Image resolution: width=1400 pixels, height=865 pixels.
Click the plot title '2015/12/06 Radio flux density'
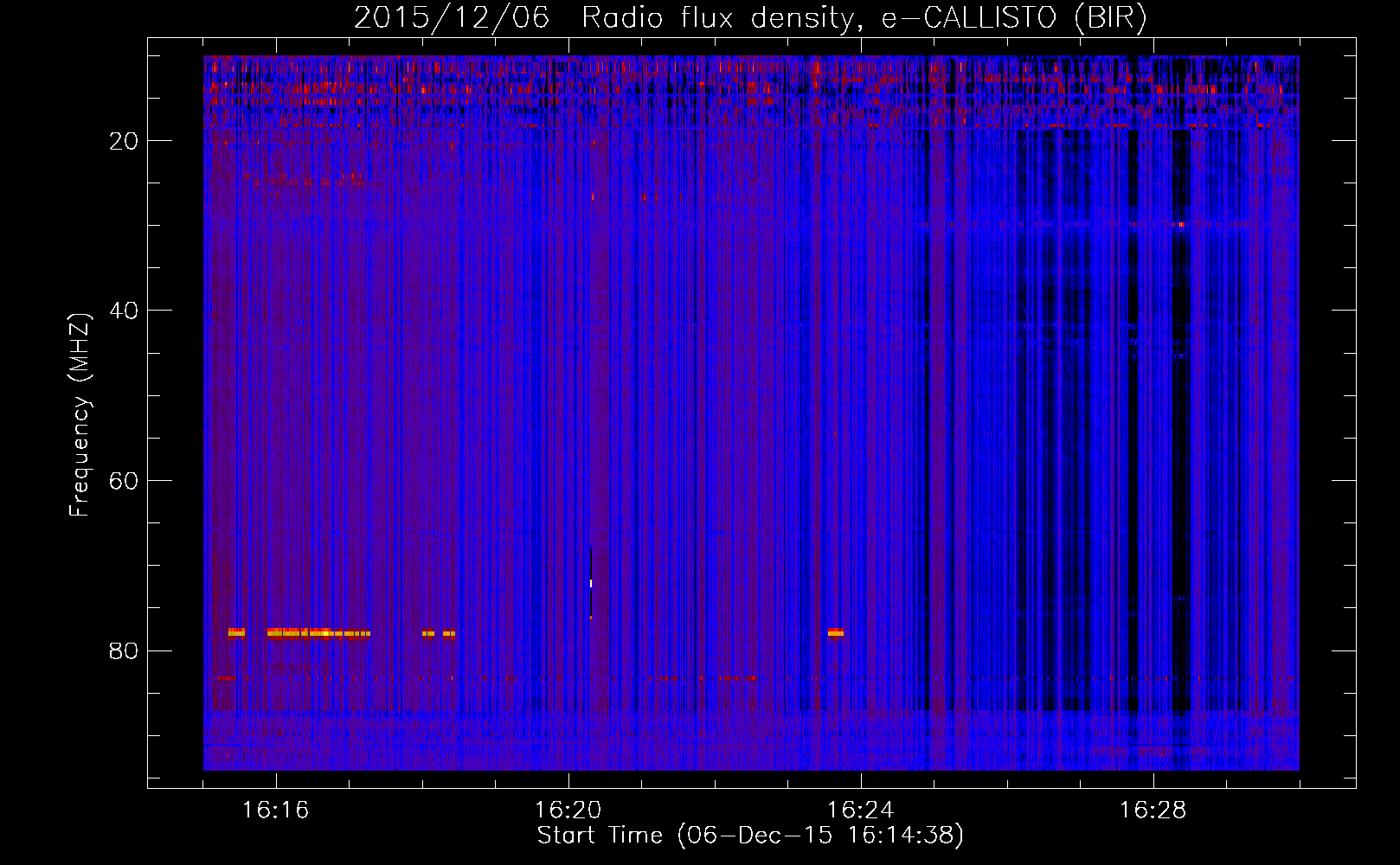click(750, 17)
